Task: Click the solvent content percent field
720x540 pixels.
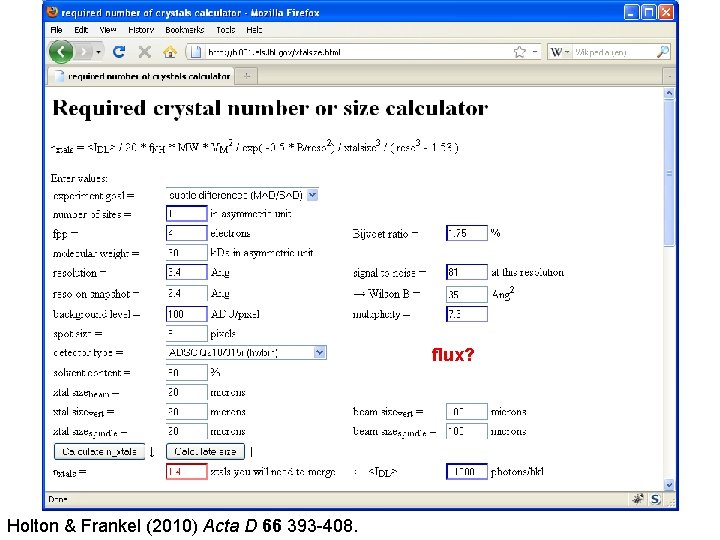Action: (186, 372)
